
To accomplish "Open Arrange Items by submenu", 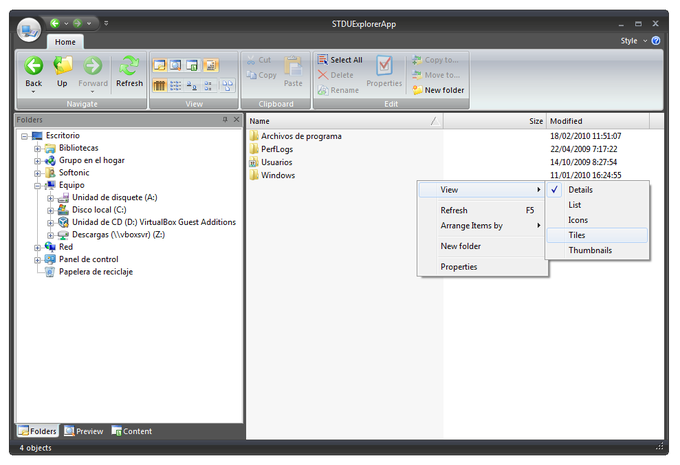I will [481, 226].
